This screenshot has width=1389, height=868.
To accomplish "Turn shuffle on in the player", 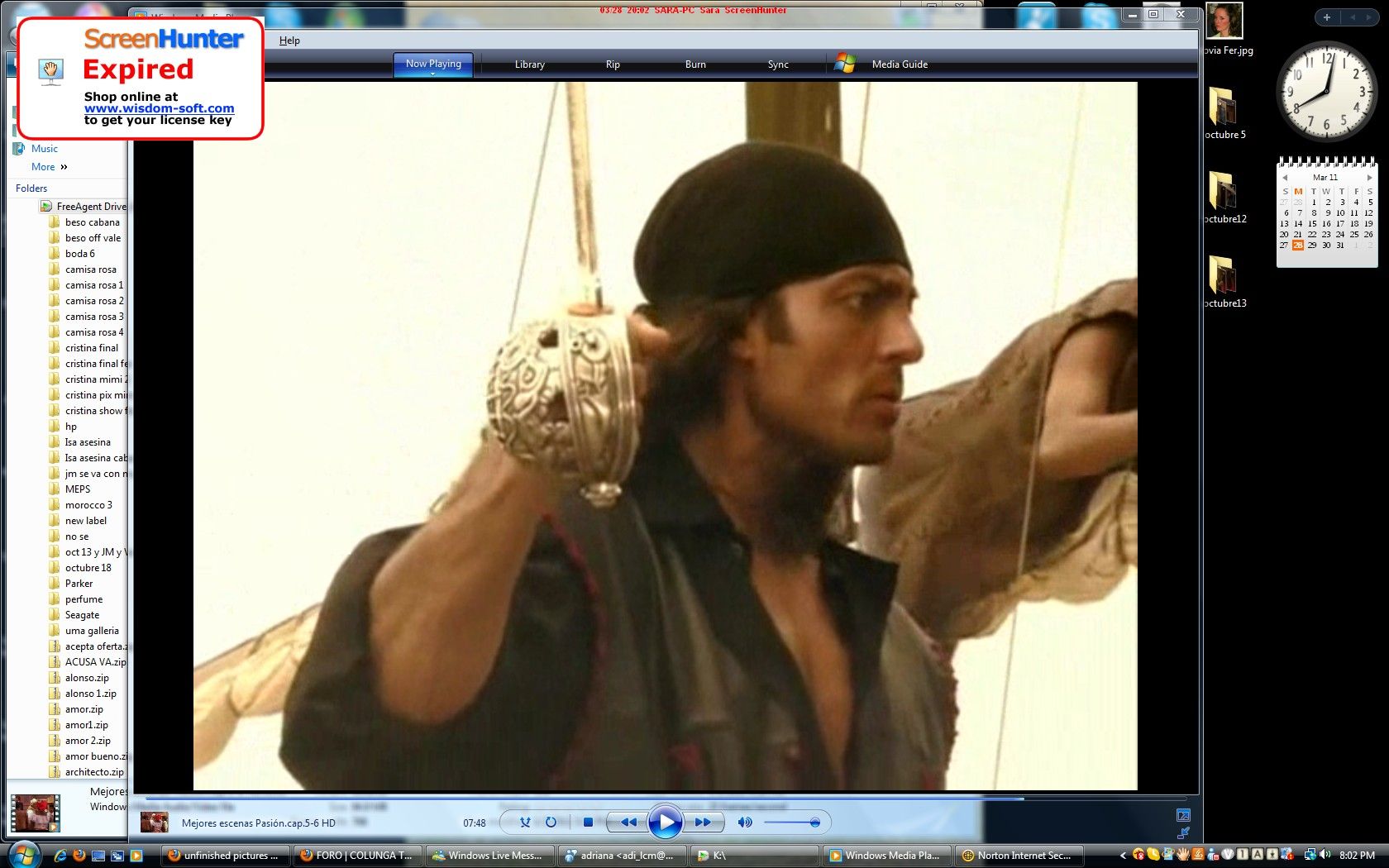I will 525,823.
